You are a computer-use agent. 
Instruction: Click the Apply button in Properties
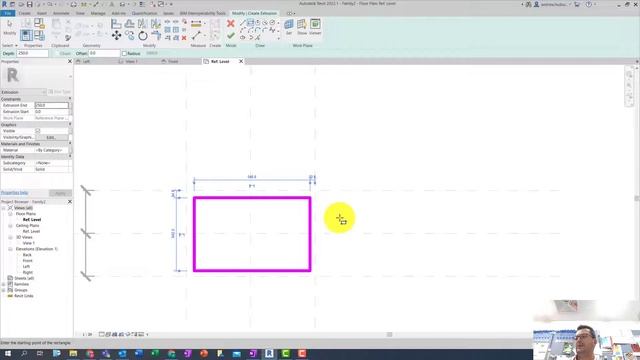tap(60, 193)
